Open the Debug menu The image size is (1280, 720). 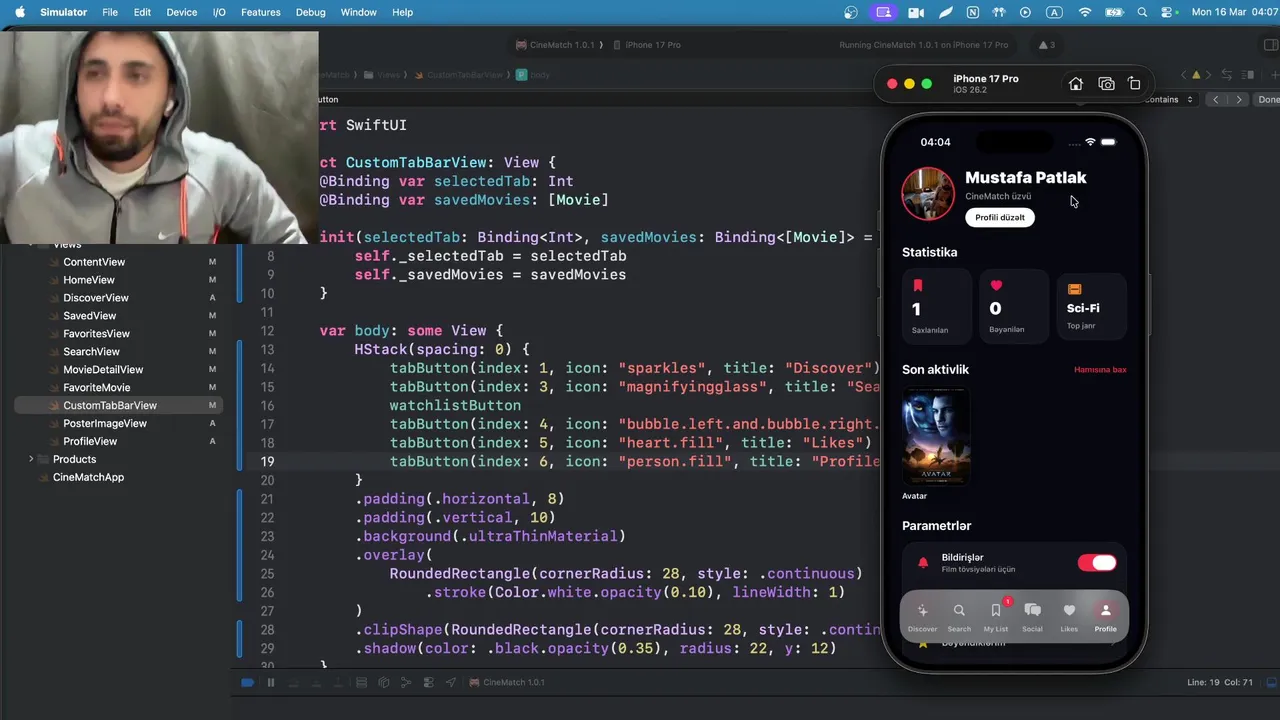click(310, 12)
